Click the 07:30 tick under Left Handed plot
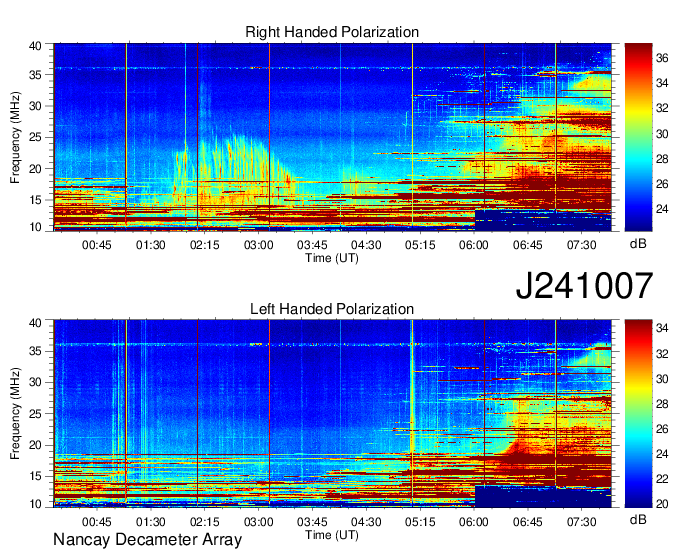Screen dimensions: 680x552 pos(582,522)
